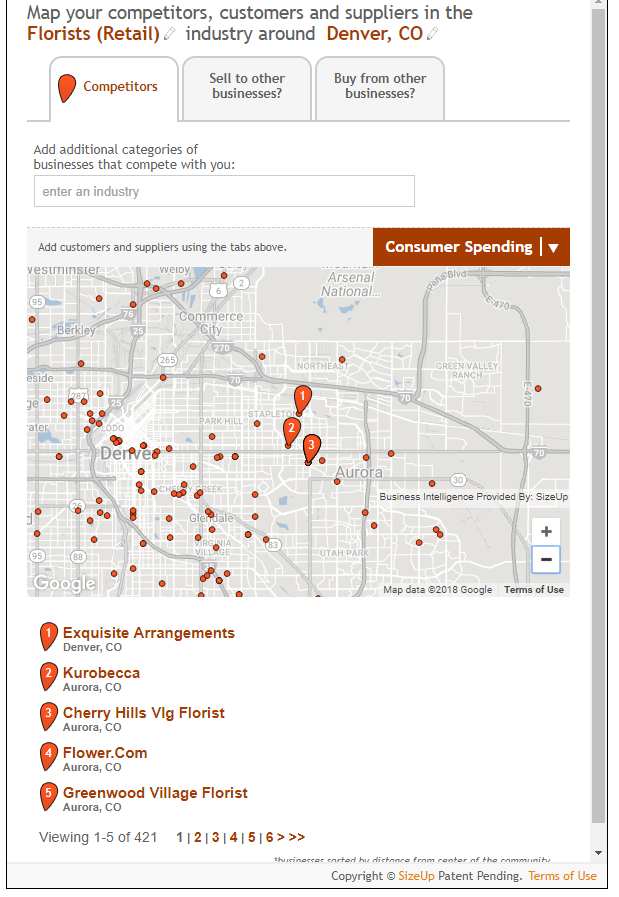Switch to the Competitors tab
The image size is (619, 897).
(x=113, y=87)
